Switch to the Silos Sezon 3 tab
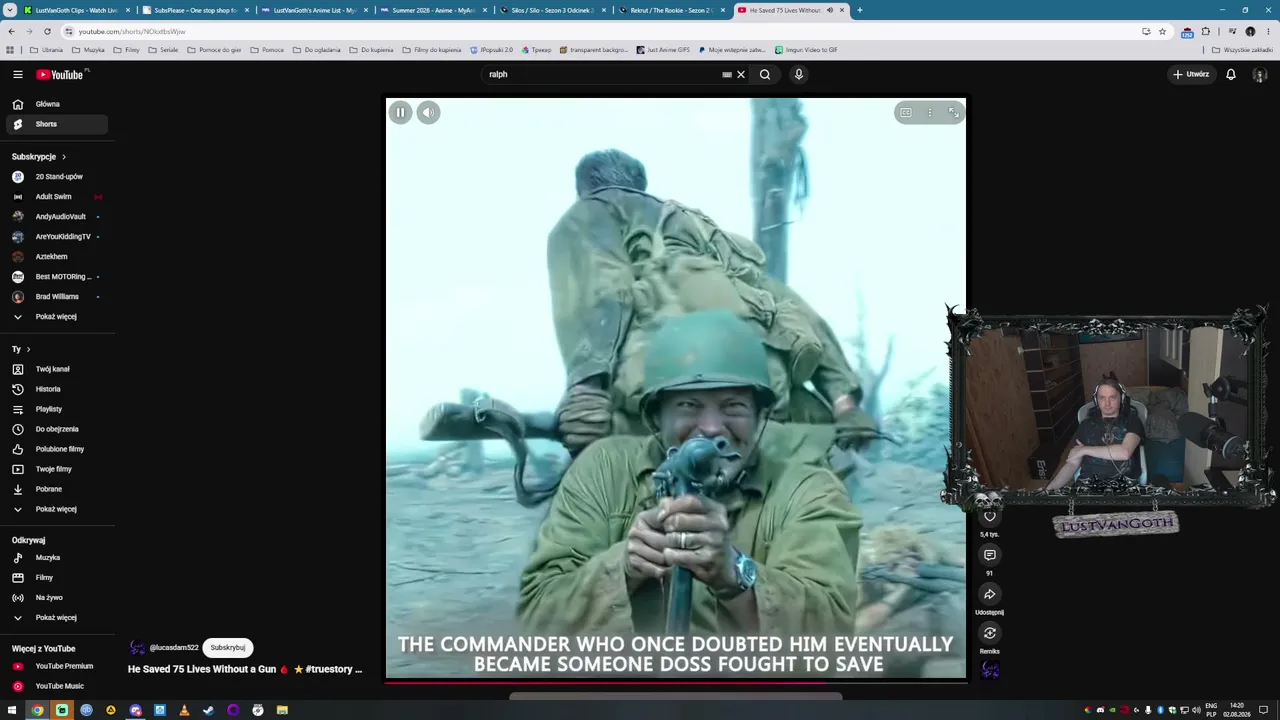Viewport: 1280px width, 720px height. coord(552,10)
